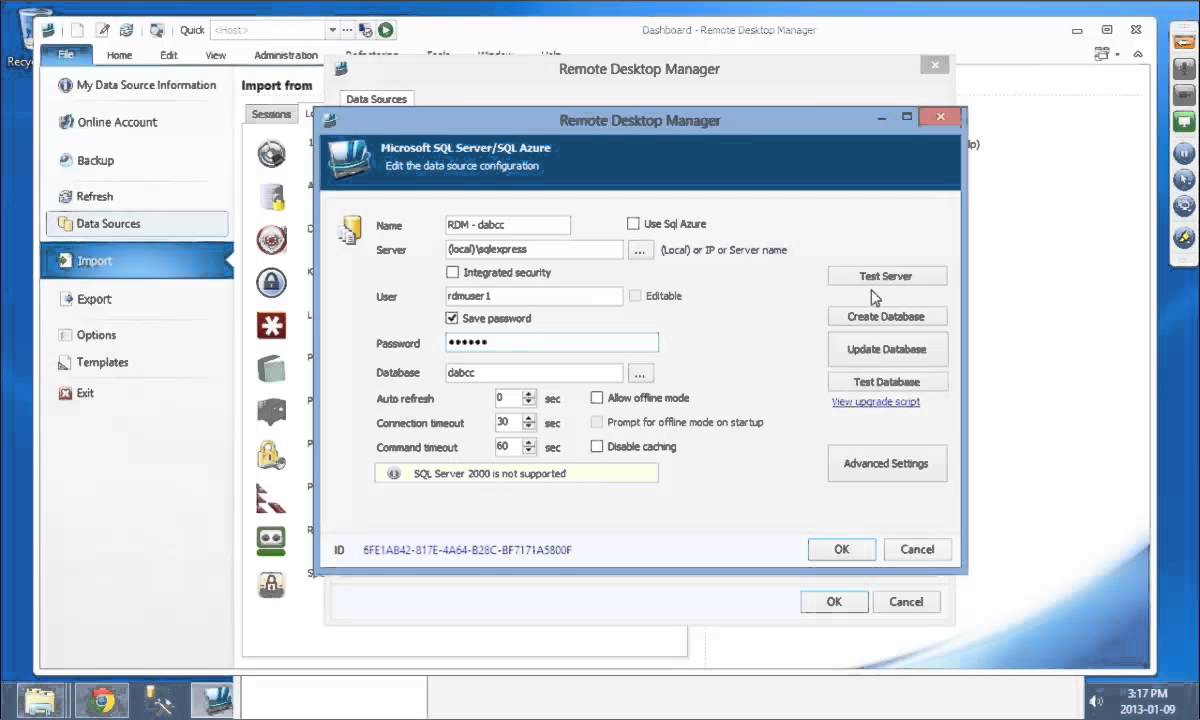The width and height of the screenshot is (1200, 720).
Task: Click the Test Server button
Action: 886,276
